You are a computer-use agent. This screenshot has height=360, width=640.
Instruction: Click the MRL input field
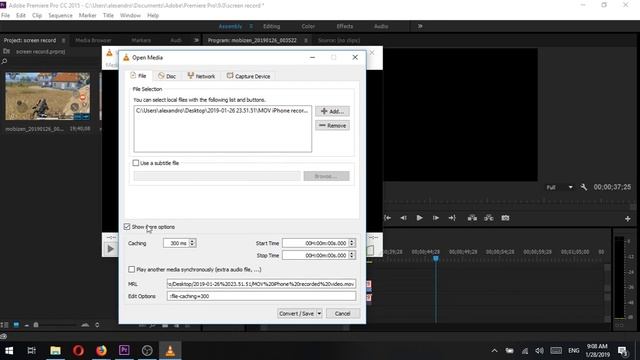(x=261, y=284)
